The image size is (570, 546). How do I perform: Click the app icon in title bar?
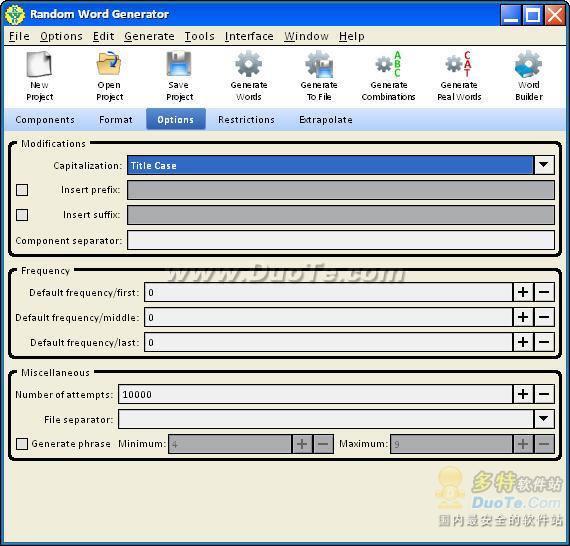point(15,15)
